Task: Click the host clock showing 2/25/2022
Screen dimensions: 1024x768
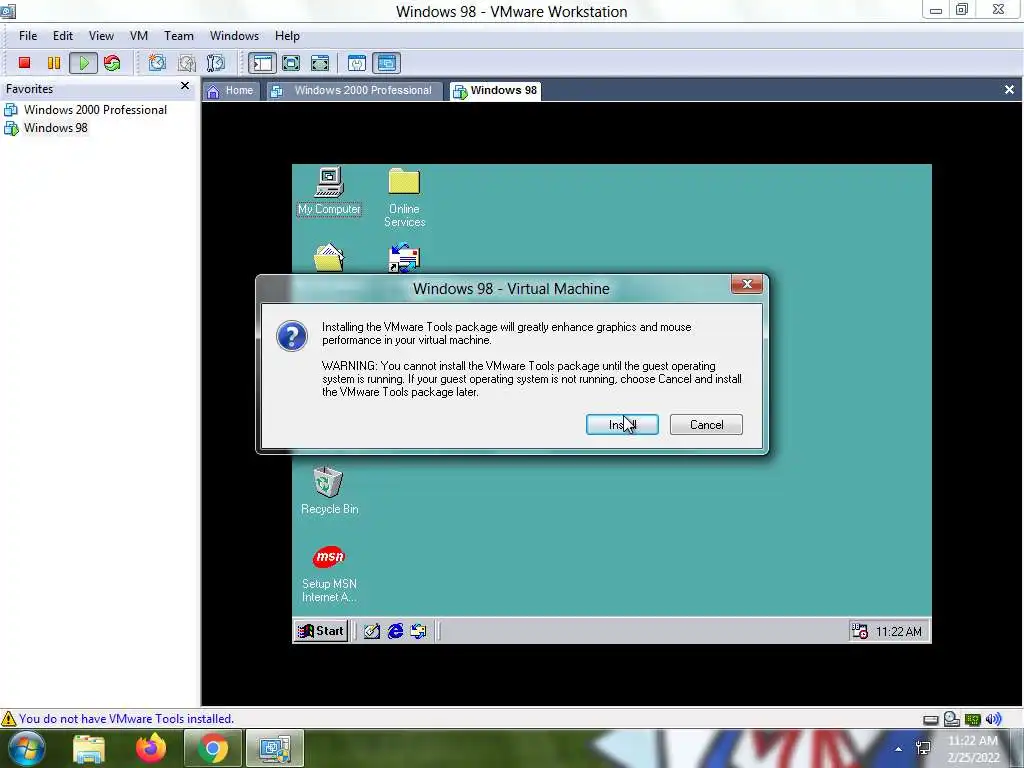Action: 973,749
